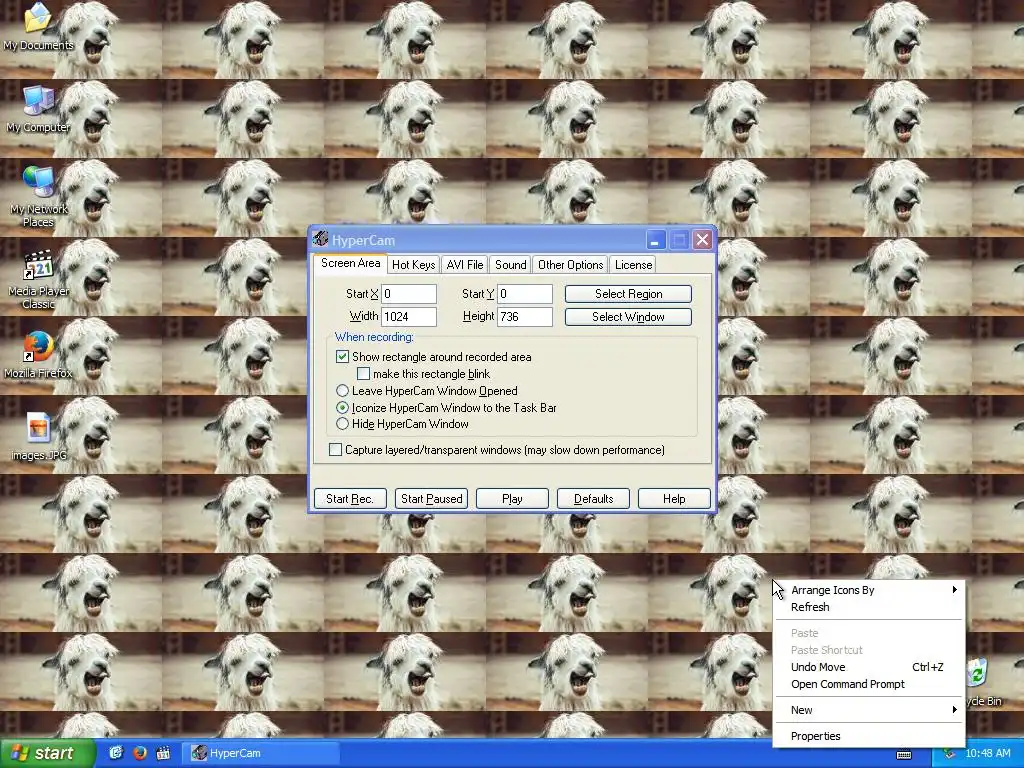
Task: Click the HyperCam taskbar button
Action: coord(263,753)
